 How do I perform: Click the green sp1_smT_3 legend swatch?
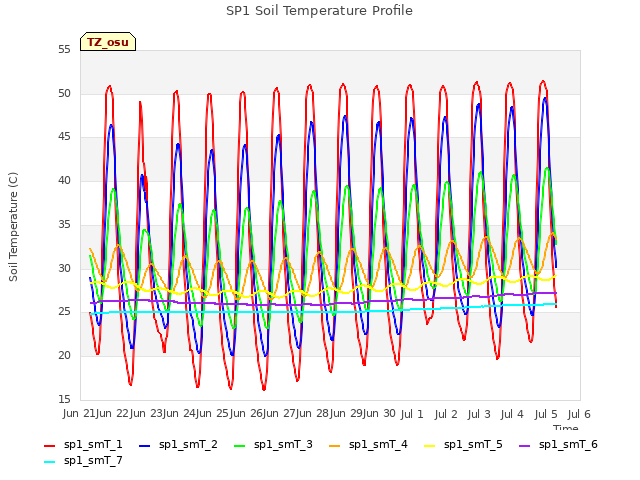point(240,446)
